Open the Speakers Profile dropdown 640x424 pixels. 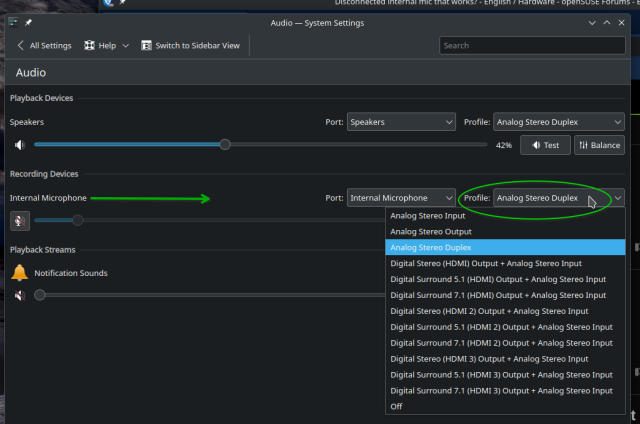[x=558, y=122]
